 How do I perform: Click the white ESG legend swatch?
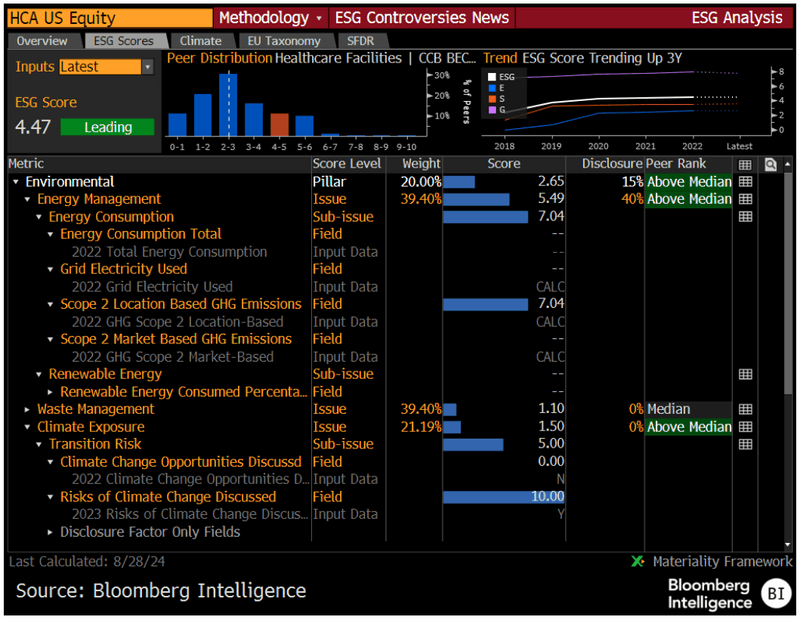(x=492, y=77)
